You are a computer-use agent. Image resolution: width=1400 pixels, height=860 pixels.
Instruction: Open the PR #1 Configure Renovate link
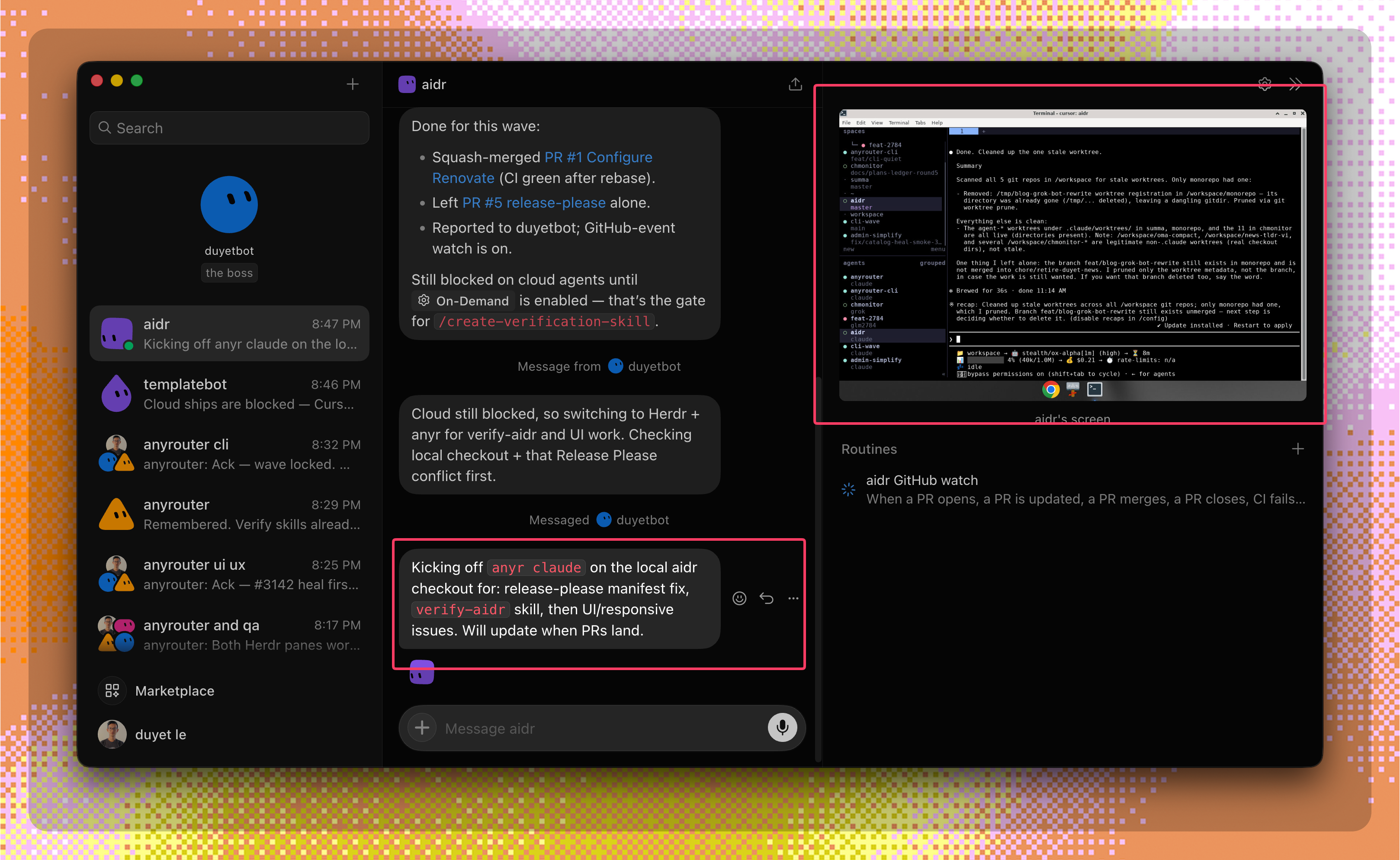[x=542, y=168]
